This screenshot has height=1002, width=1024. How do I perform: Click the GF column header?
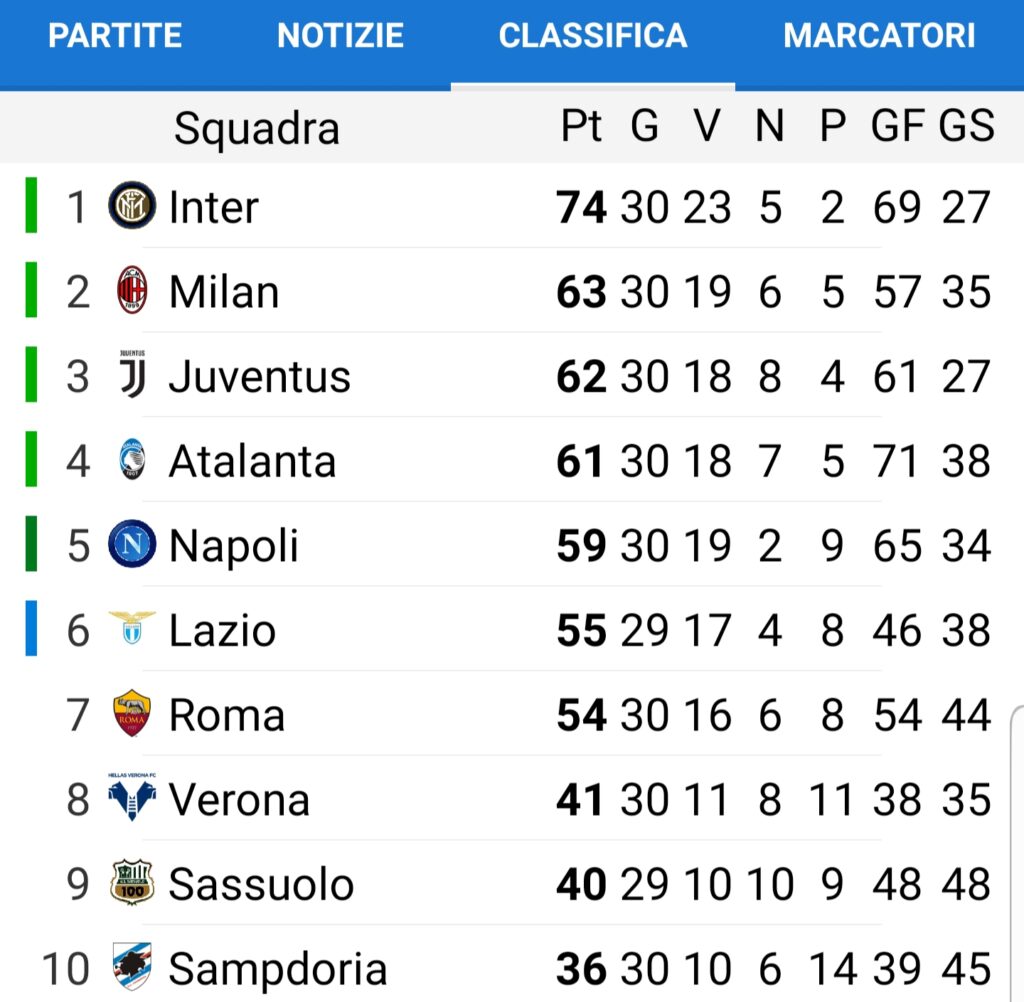point(898,125)
